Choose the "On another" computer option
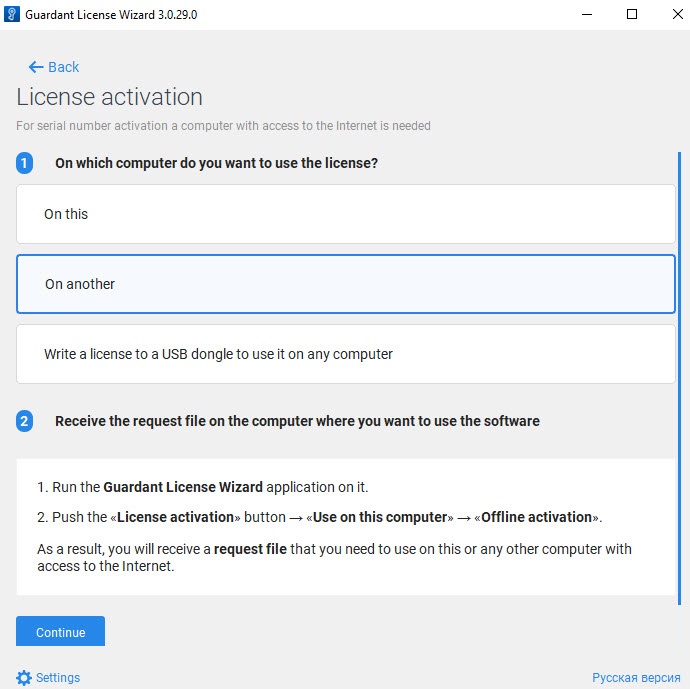 coord(346,284)
